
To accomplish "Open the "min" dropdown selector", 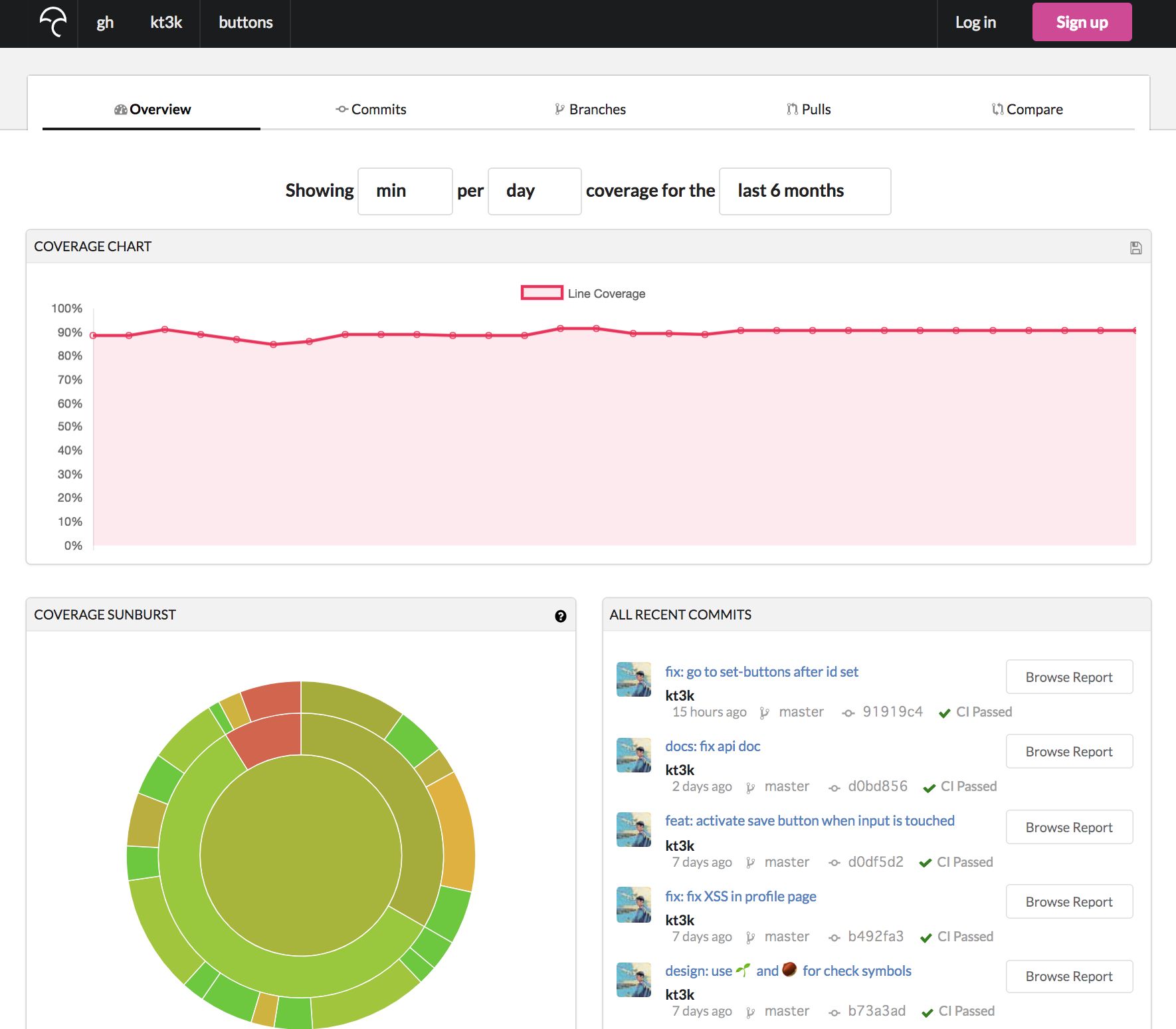I will pyautogui.click(x=405, y=191).
